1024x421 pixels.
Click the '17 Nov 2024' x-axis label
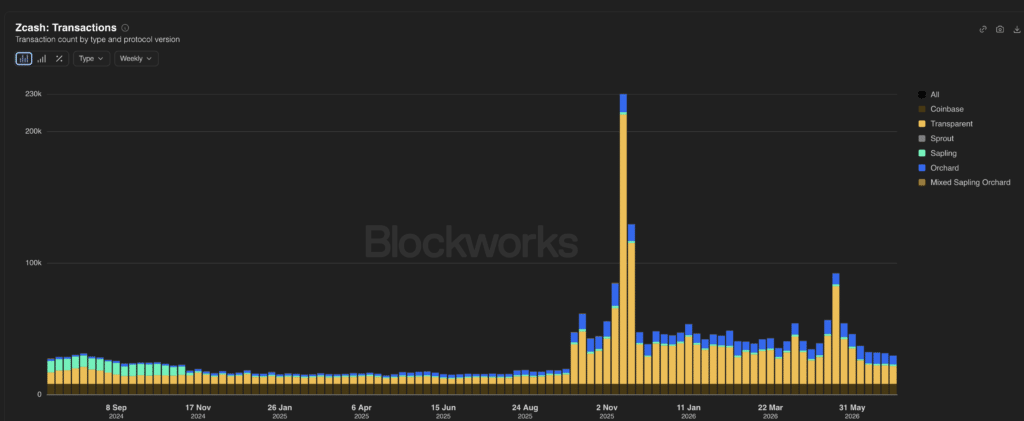point(198,411)
